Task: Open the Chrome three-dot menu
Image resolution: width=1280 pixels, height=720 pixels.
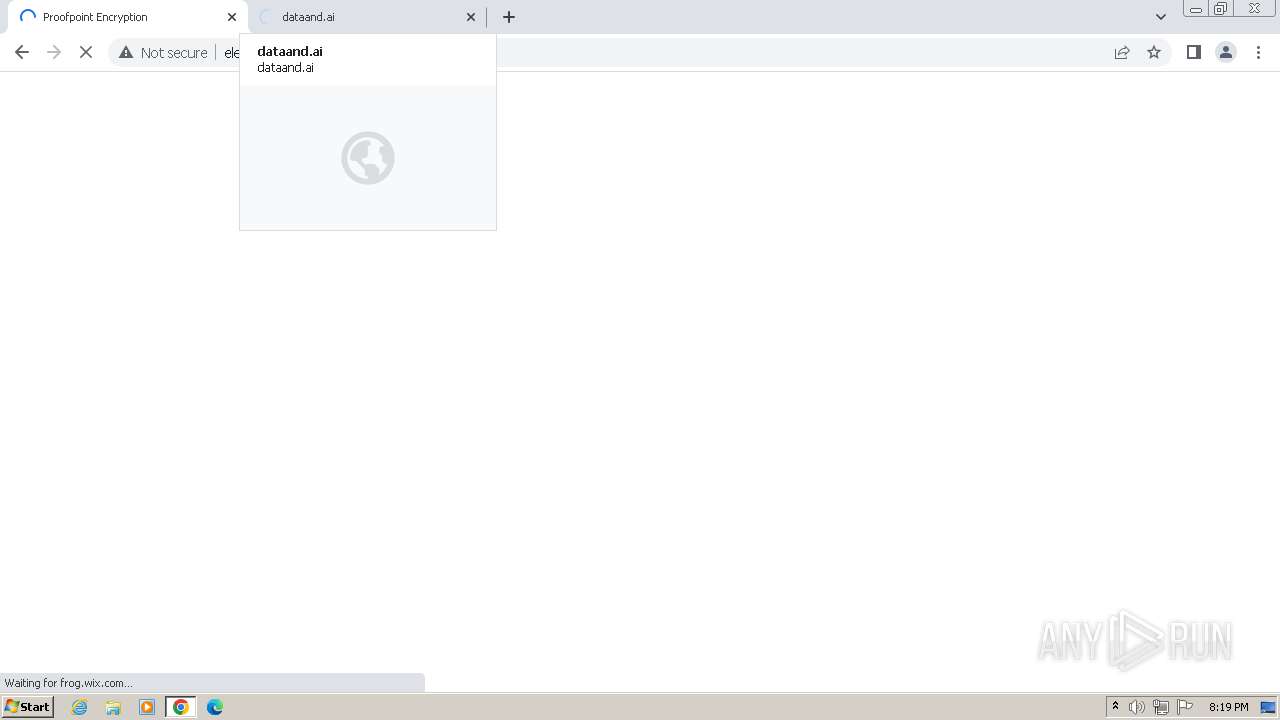Action: pyautogui.click(x=1258, y=52)
